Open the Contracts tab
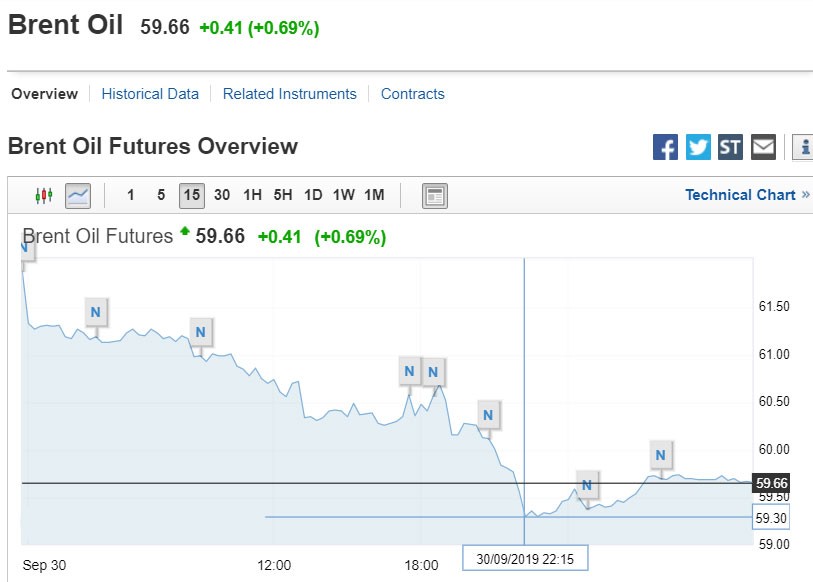Viewport: 813px width, 582px height. tap(412, 94)
